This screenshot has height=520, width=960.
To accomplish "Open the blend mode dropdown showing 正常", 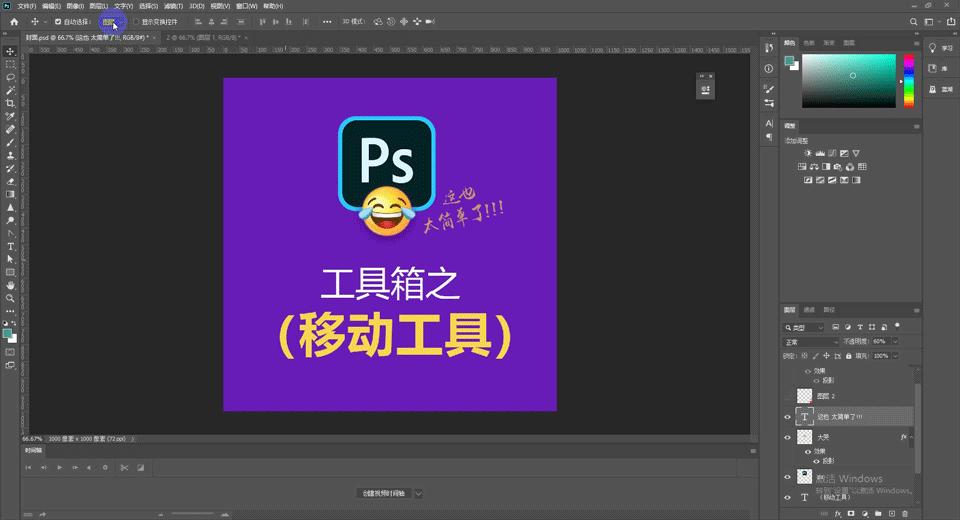I will click(x=810, y=341).
